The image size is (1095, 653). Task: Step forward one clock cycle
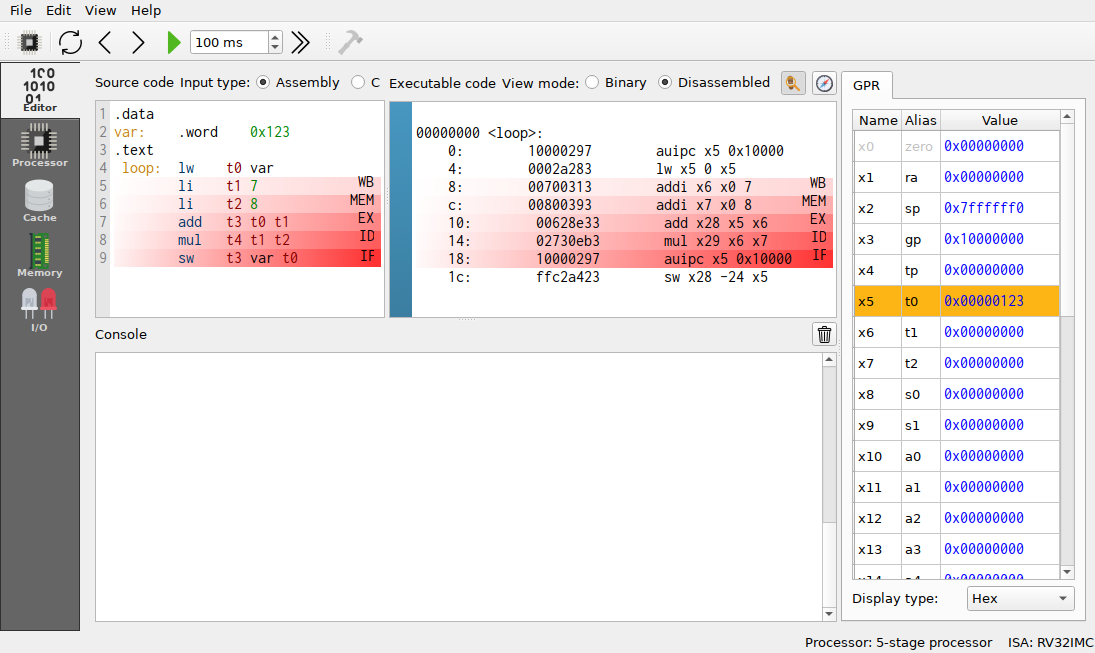tap(138, 43)
